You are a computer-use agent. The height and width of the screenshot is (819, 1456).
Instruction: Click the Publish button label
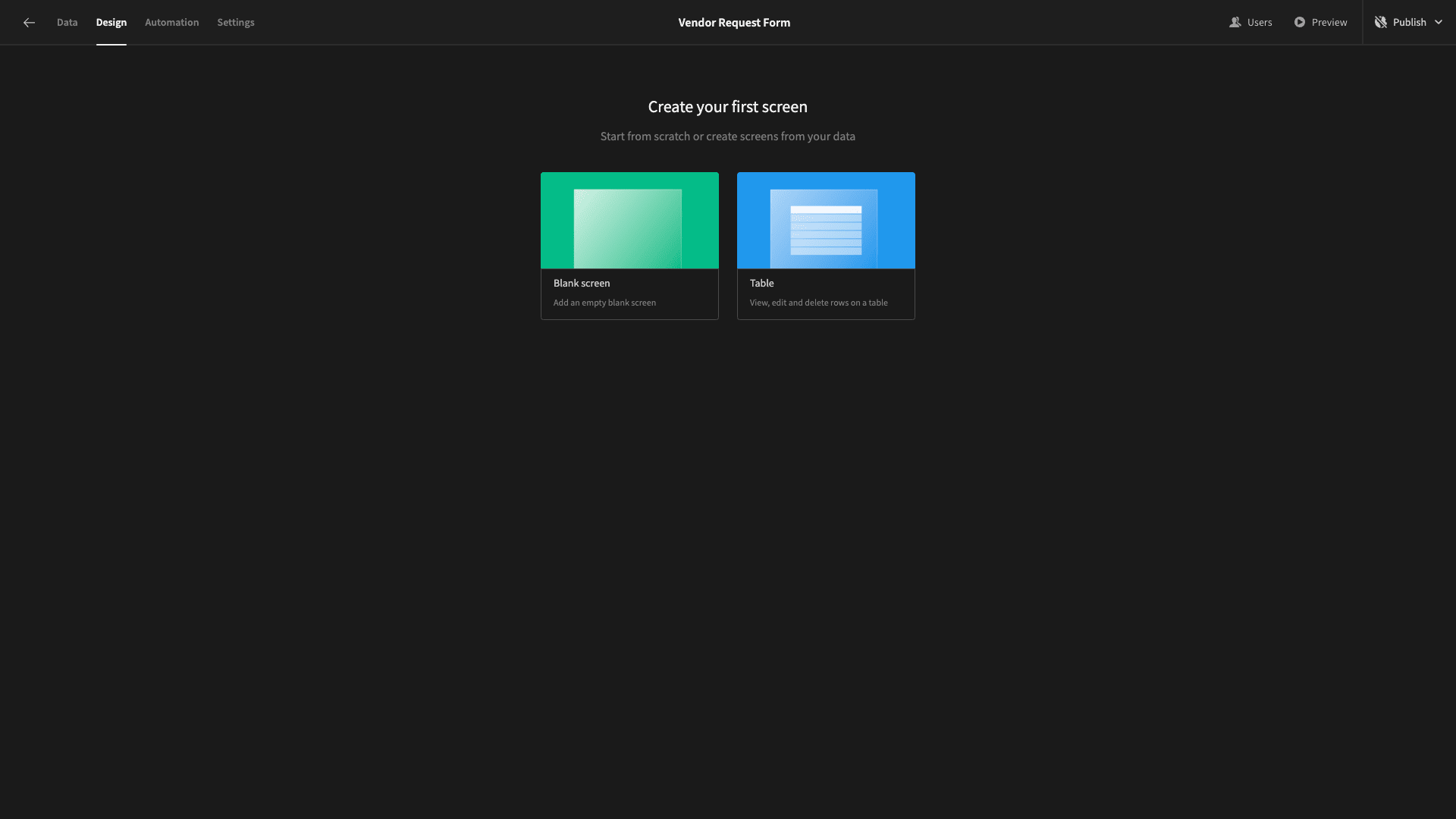(x=1410, y=23)
